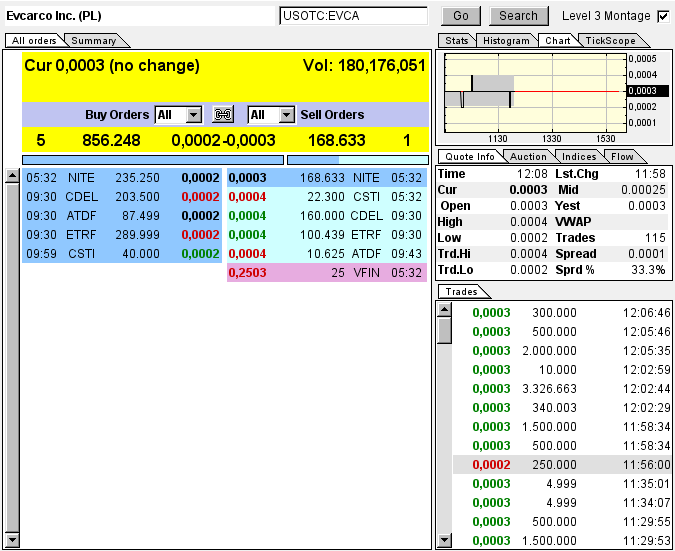
Task: Click the USOTC:EVCA symbol input field
Action: (x=353, y=16)
